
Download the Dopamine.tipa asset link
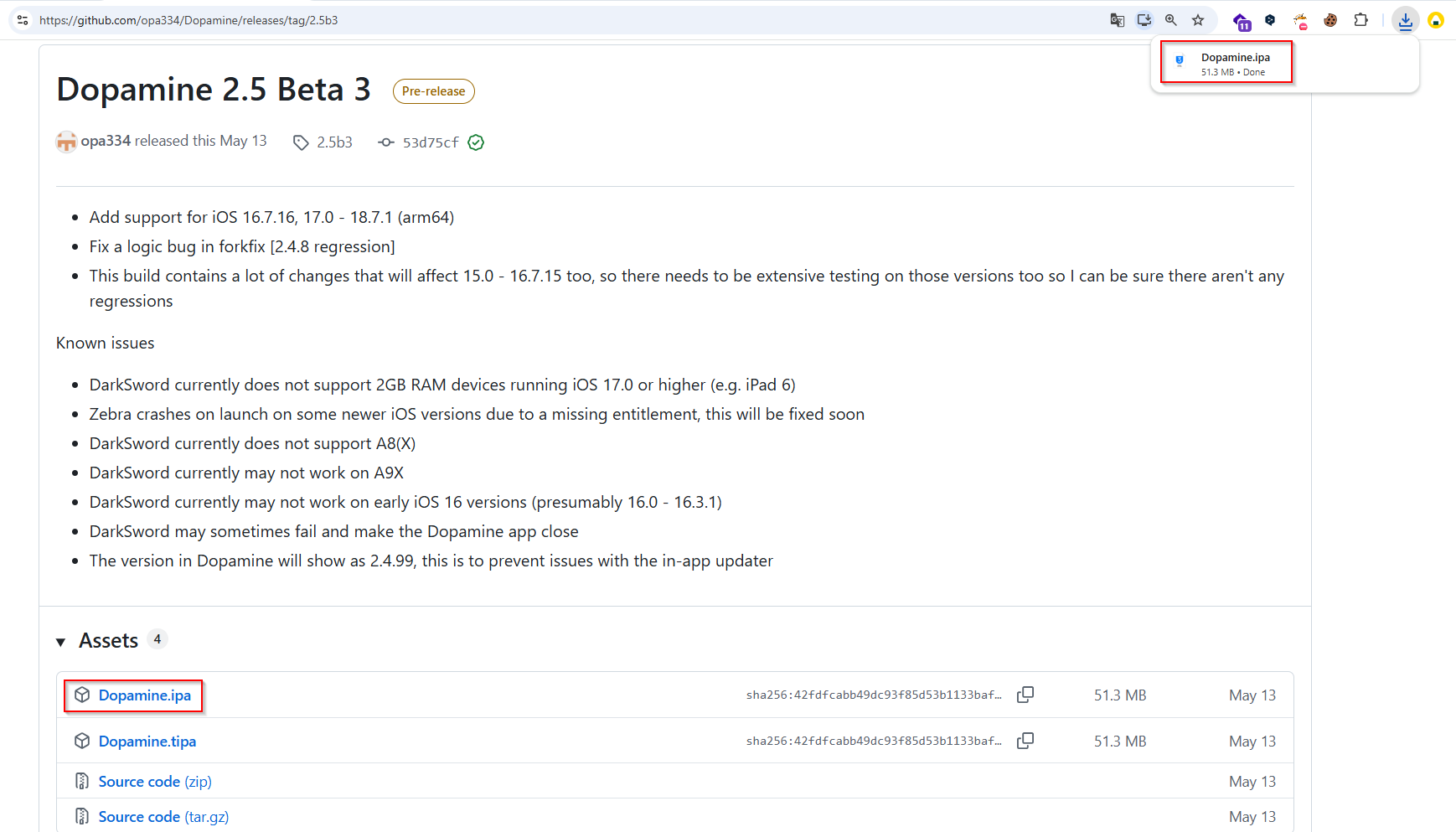click(x=147, y=742)
